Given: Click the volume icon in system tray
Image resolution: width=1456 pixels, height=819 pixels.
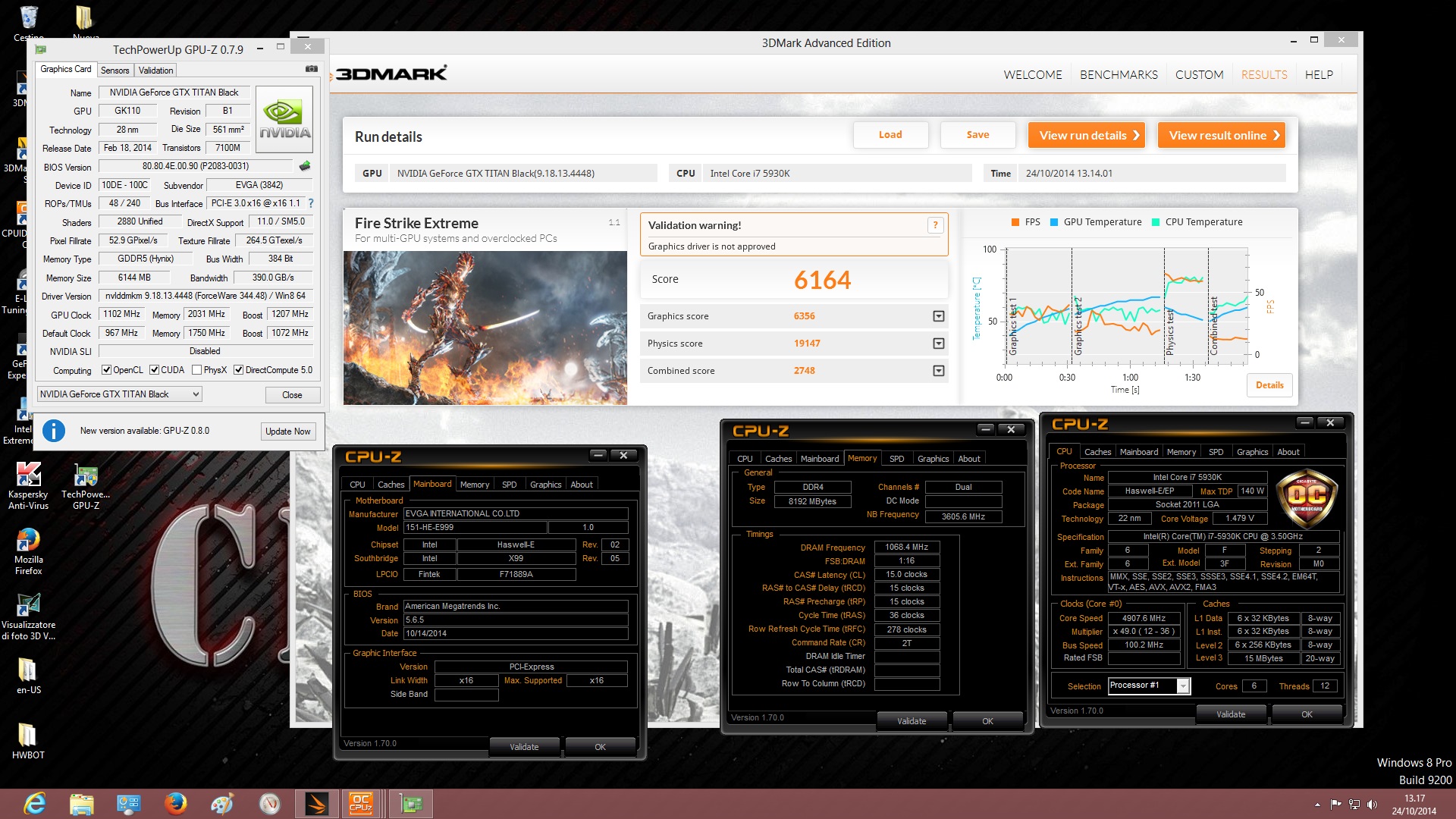Looking at the screenshot, I should click(x=1371, y=805).
